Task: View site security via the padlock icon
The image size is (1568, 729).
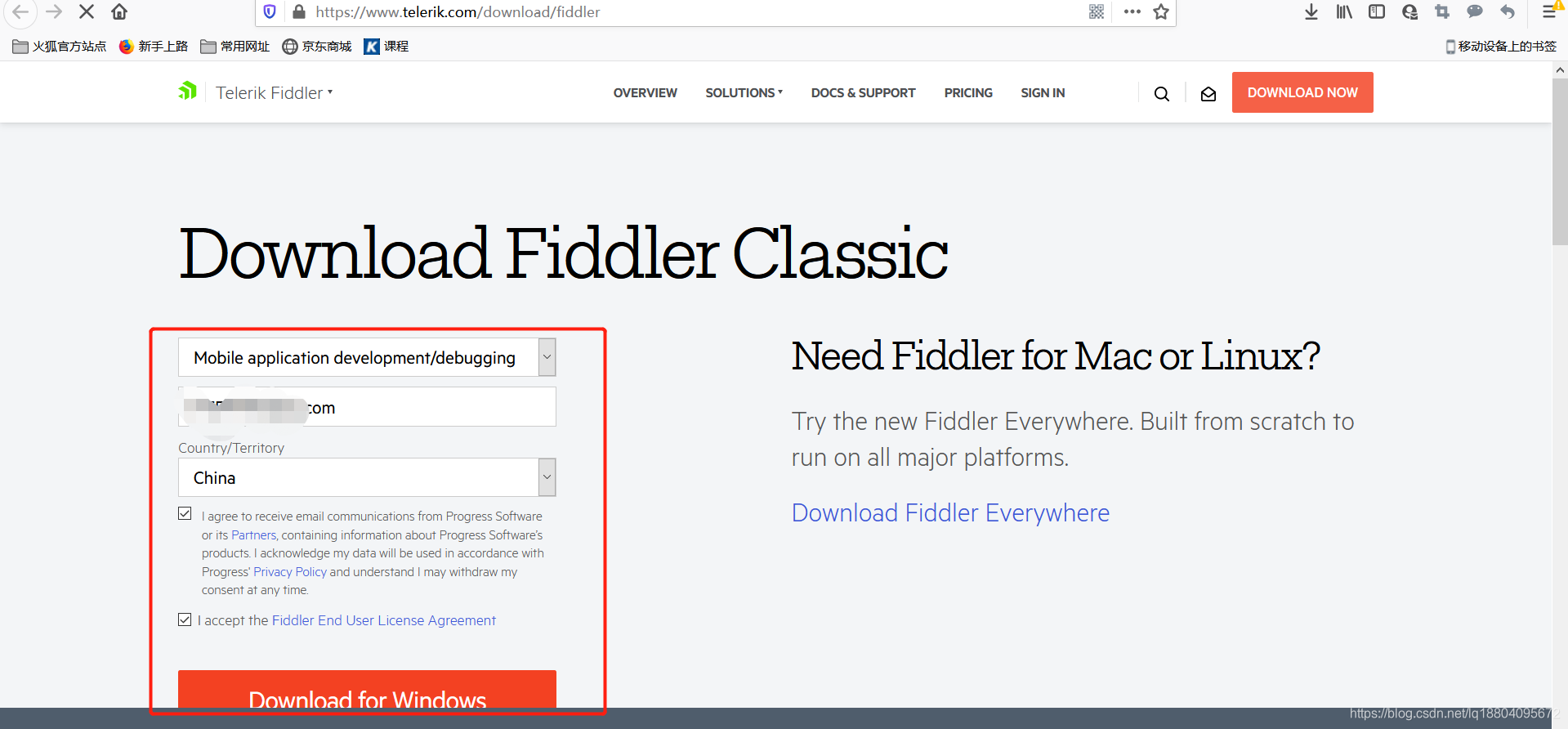Action: click(x=298, y=11)
